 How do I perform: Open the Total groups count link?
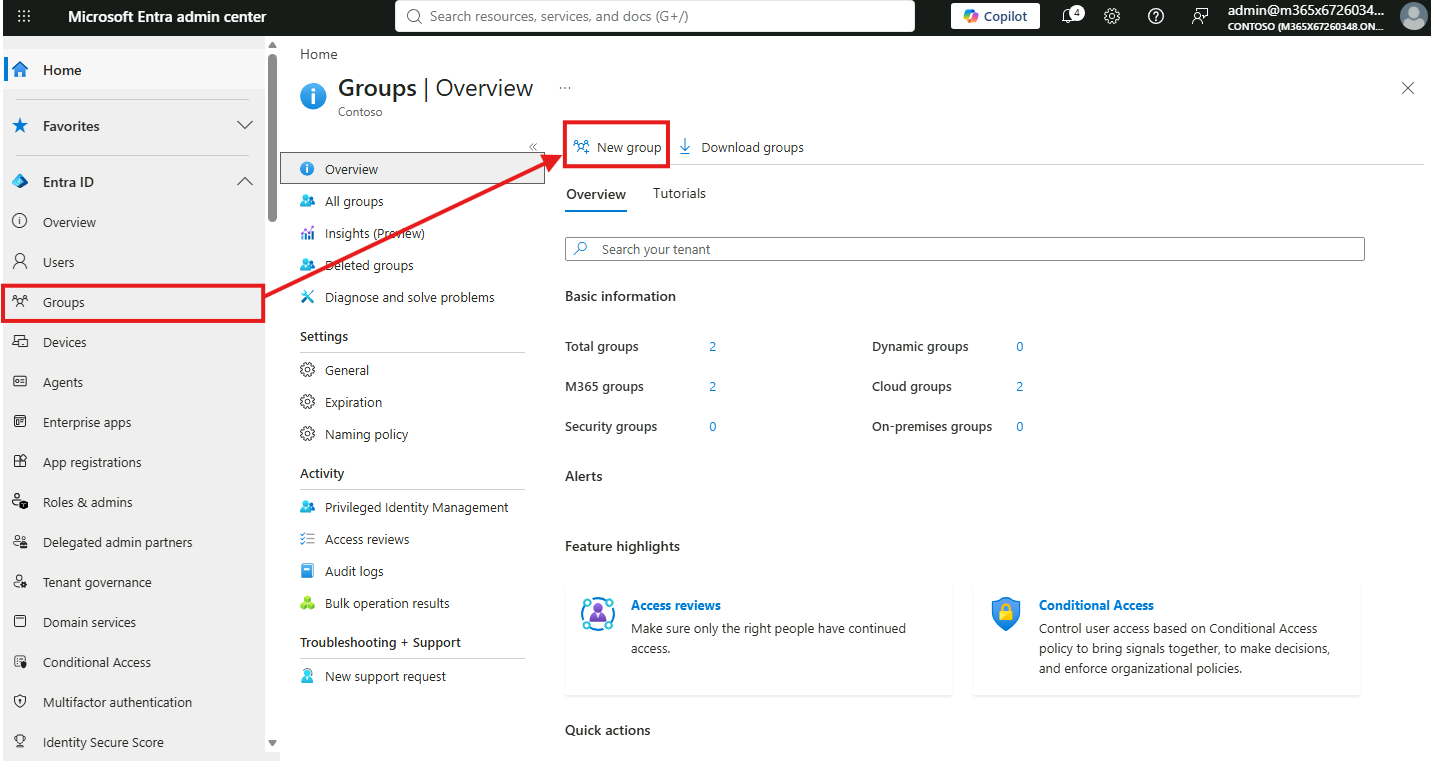click(x=713, y=347)
